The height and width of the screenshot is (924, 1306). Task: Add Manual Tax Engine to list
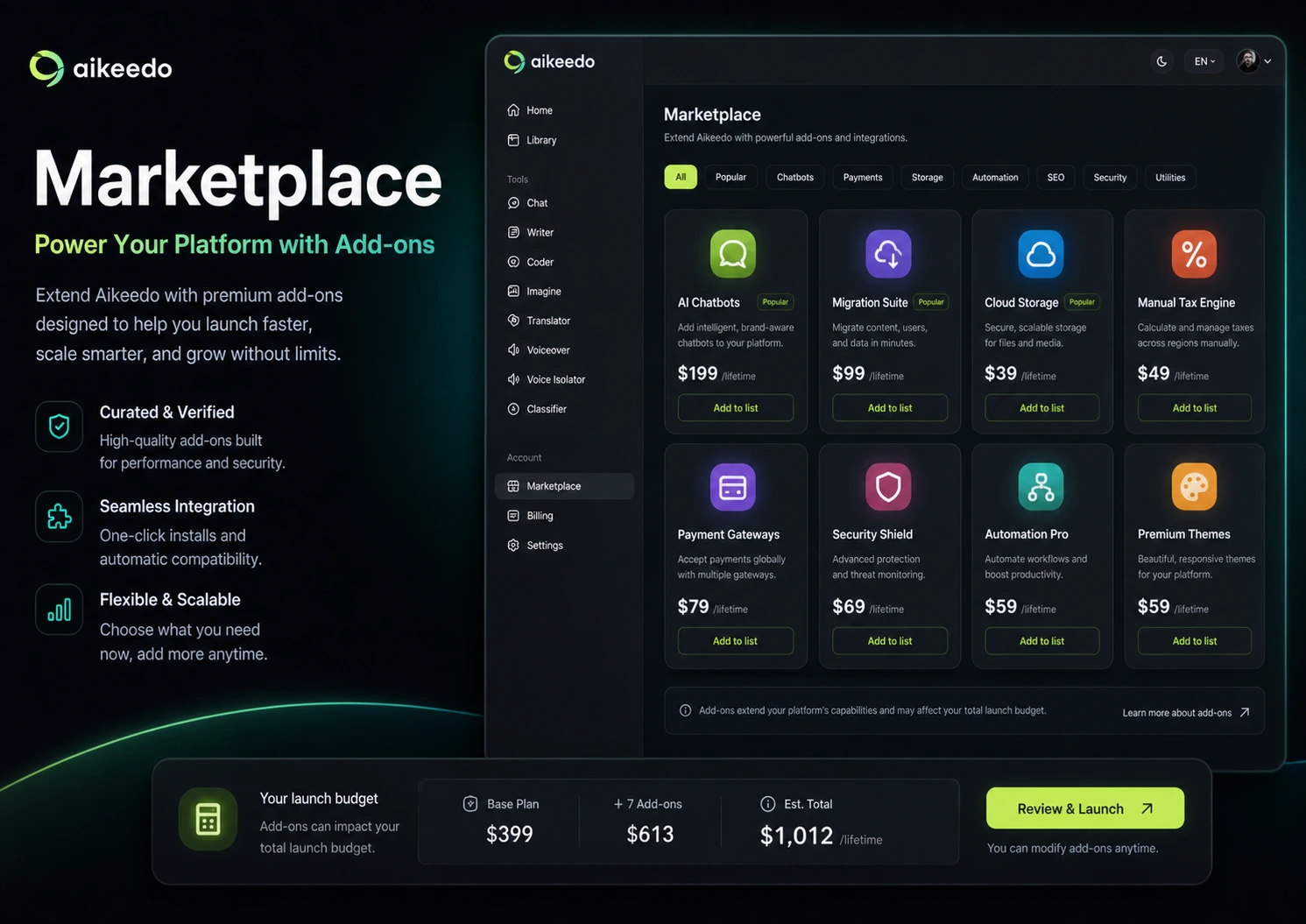pyautogui.click(x=1195, y=408)
